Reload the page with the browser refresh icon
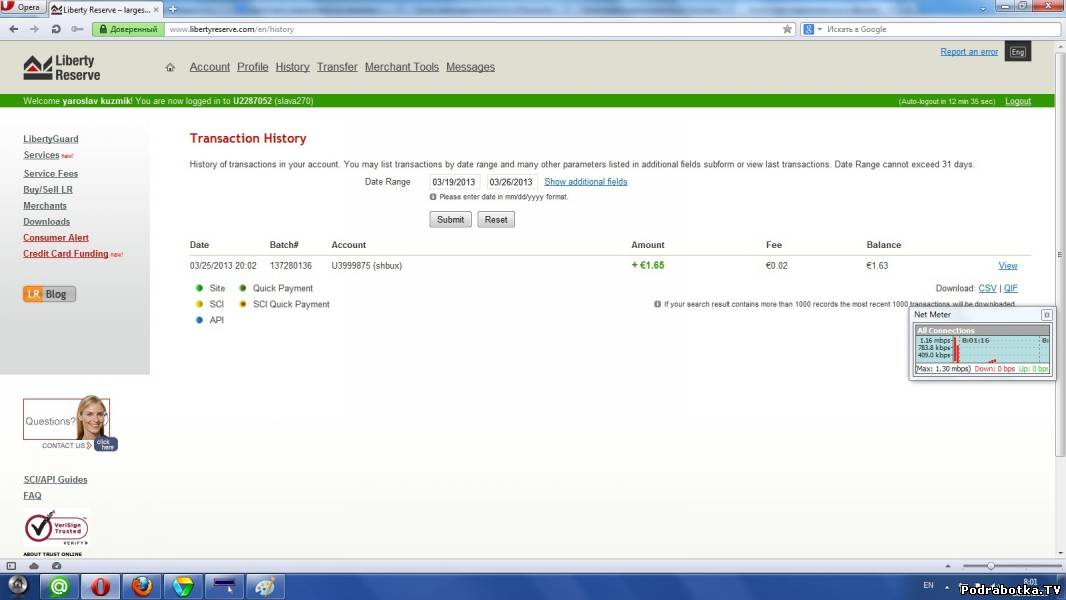The width and height of the screenshot is (1066, 600). 56,29
